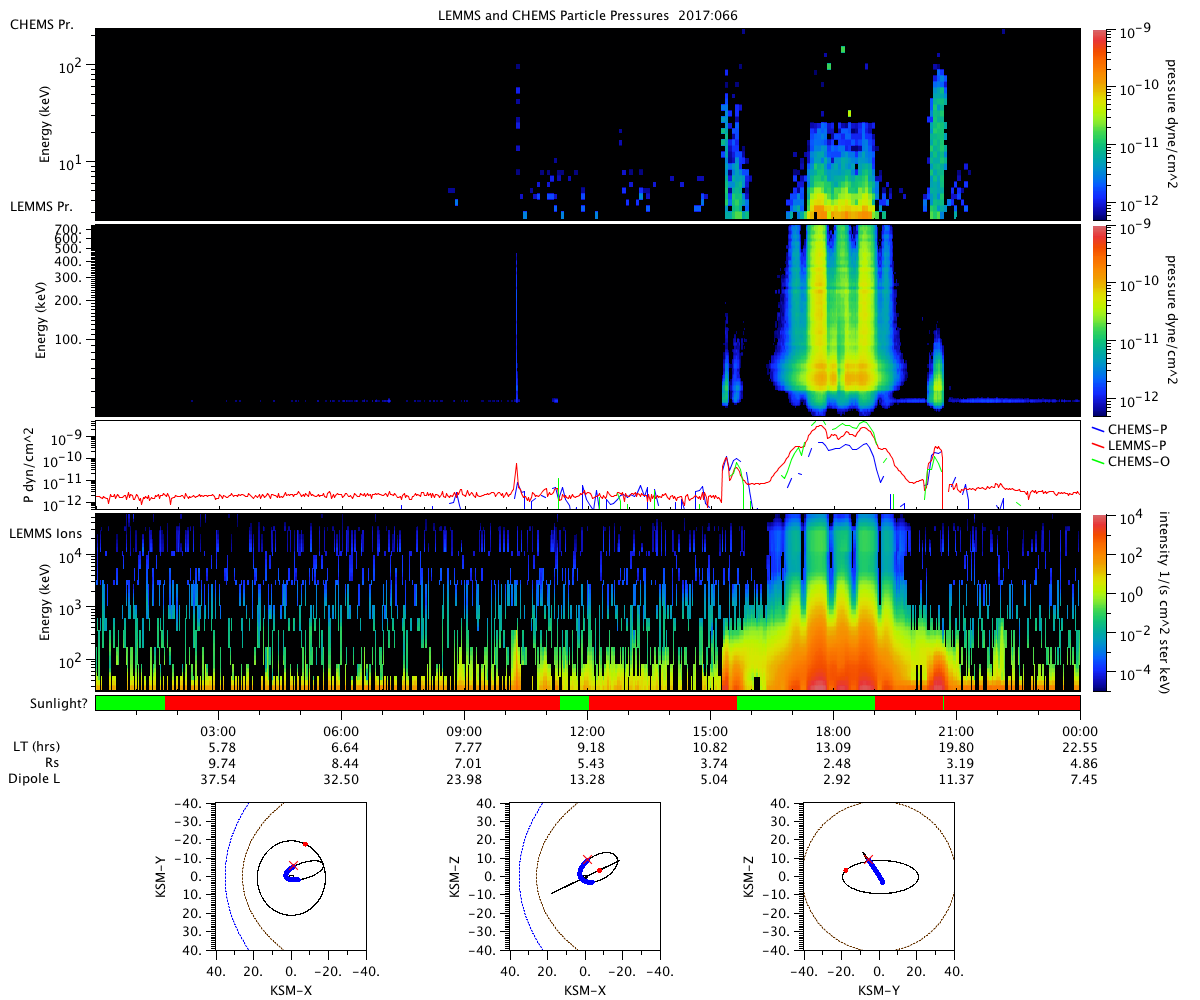Click the first green segment of the Sunlight bar

pos(130,703)
